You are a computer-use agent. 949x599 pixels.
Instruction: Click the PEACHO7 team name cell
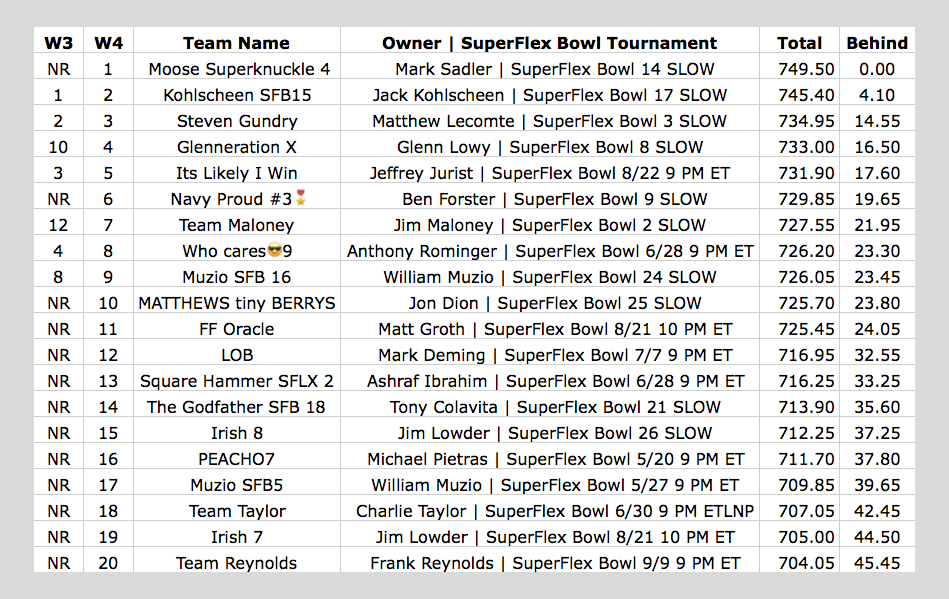pos(237,459)
